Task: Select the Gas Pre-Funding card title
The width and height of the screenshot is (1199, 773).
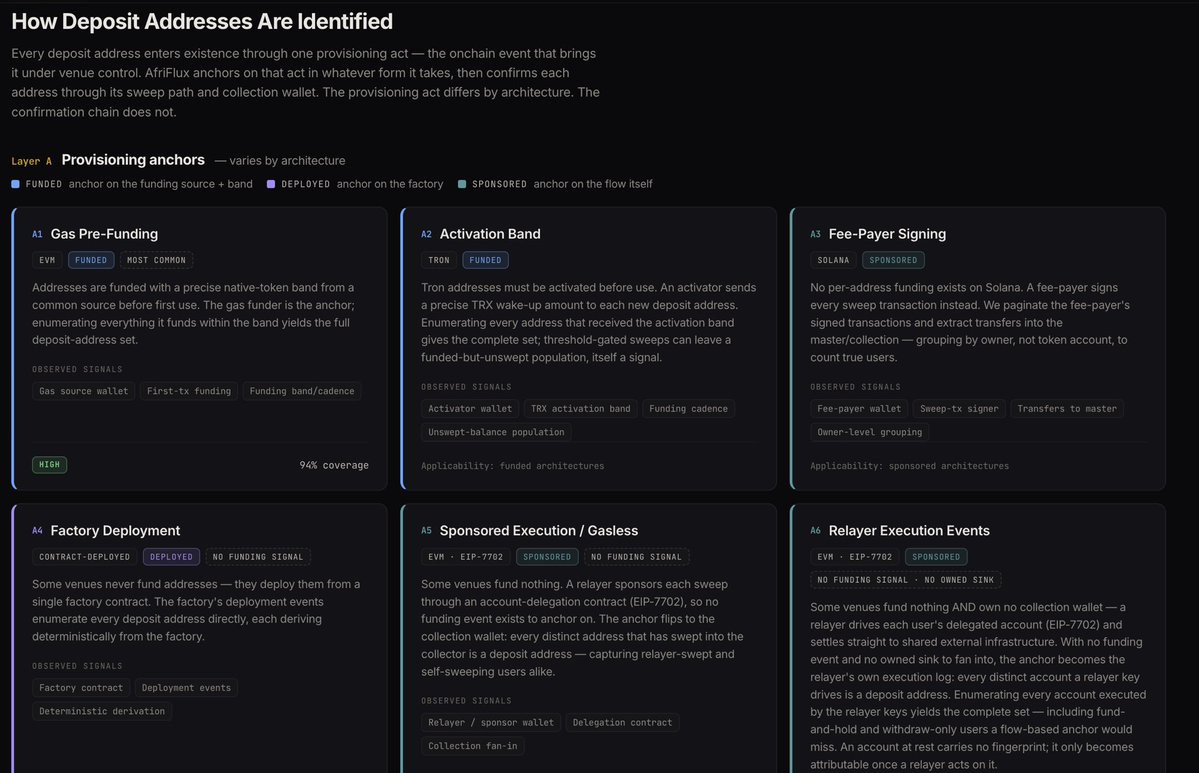Action: point(104,234)
